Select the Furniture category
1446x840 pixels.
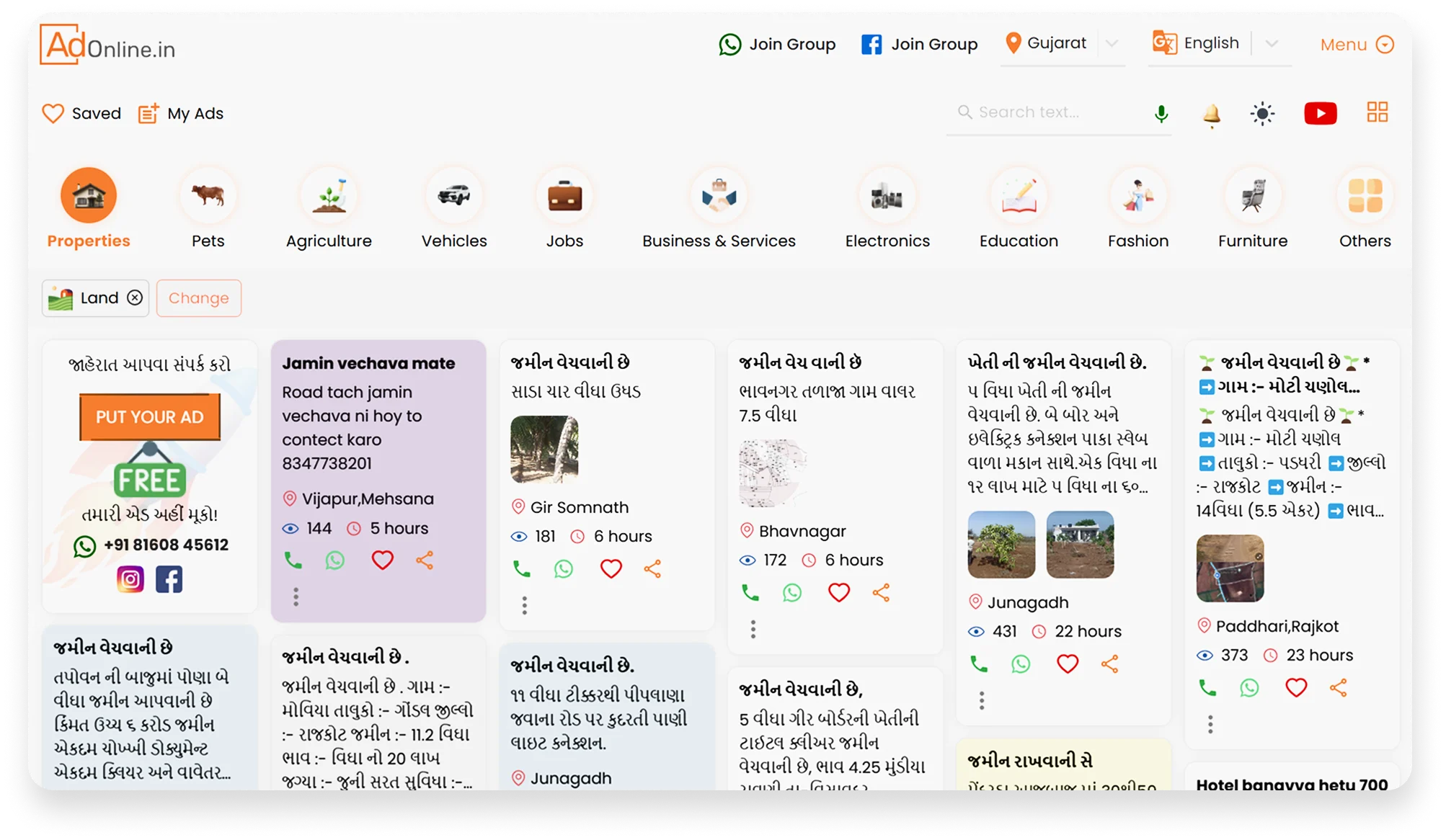(x=1253, y=208)
